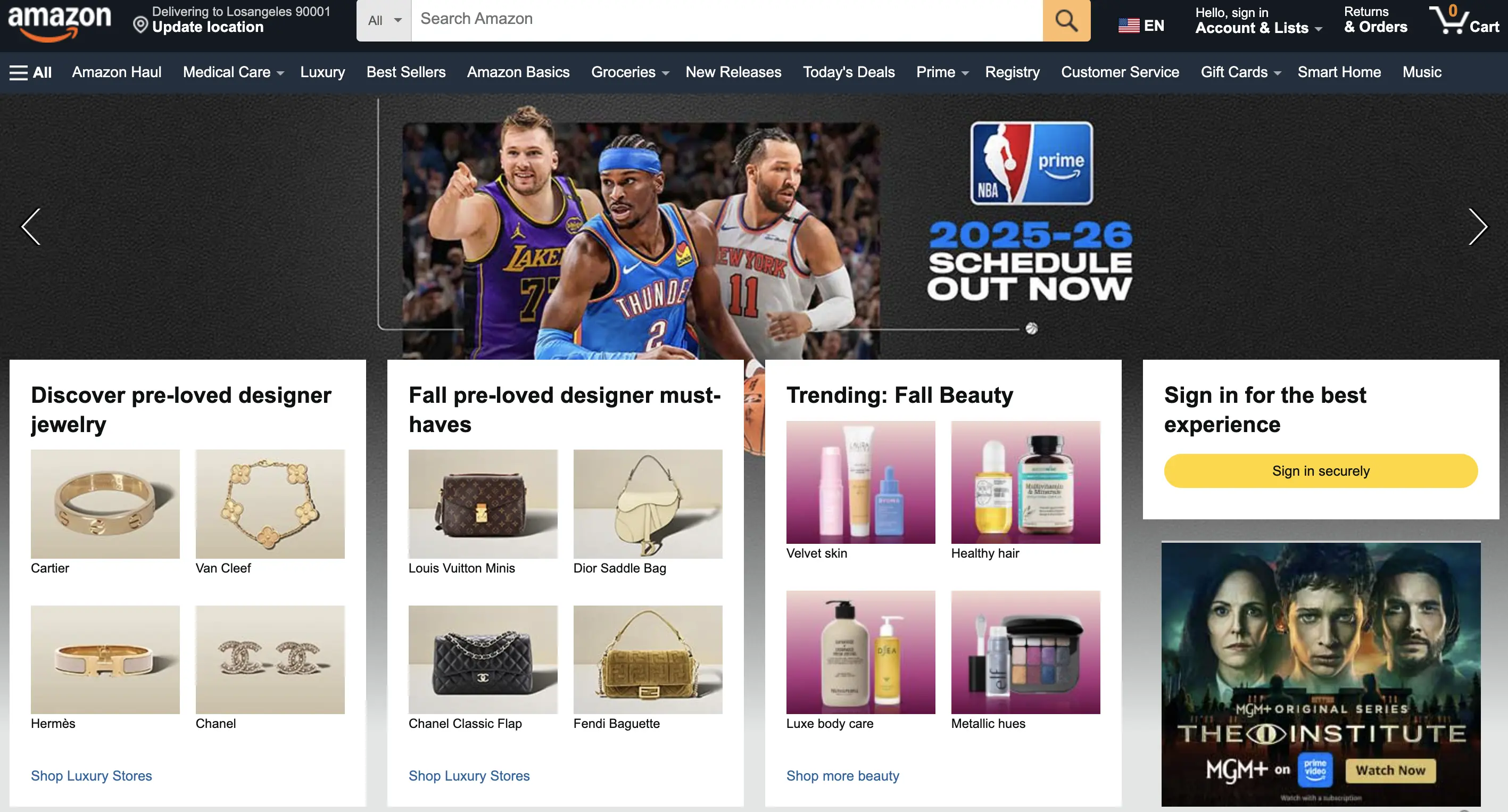Click the orange magnifying glass search button
The height and width of the screenshot is (812, 1508).
pos(1066,21)
